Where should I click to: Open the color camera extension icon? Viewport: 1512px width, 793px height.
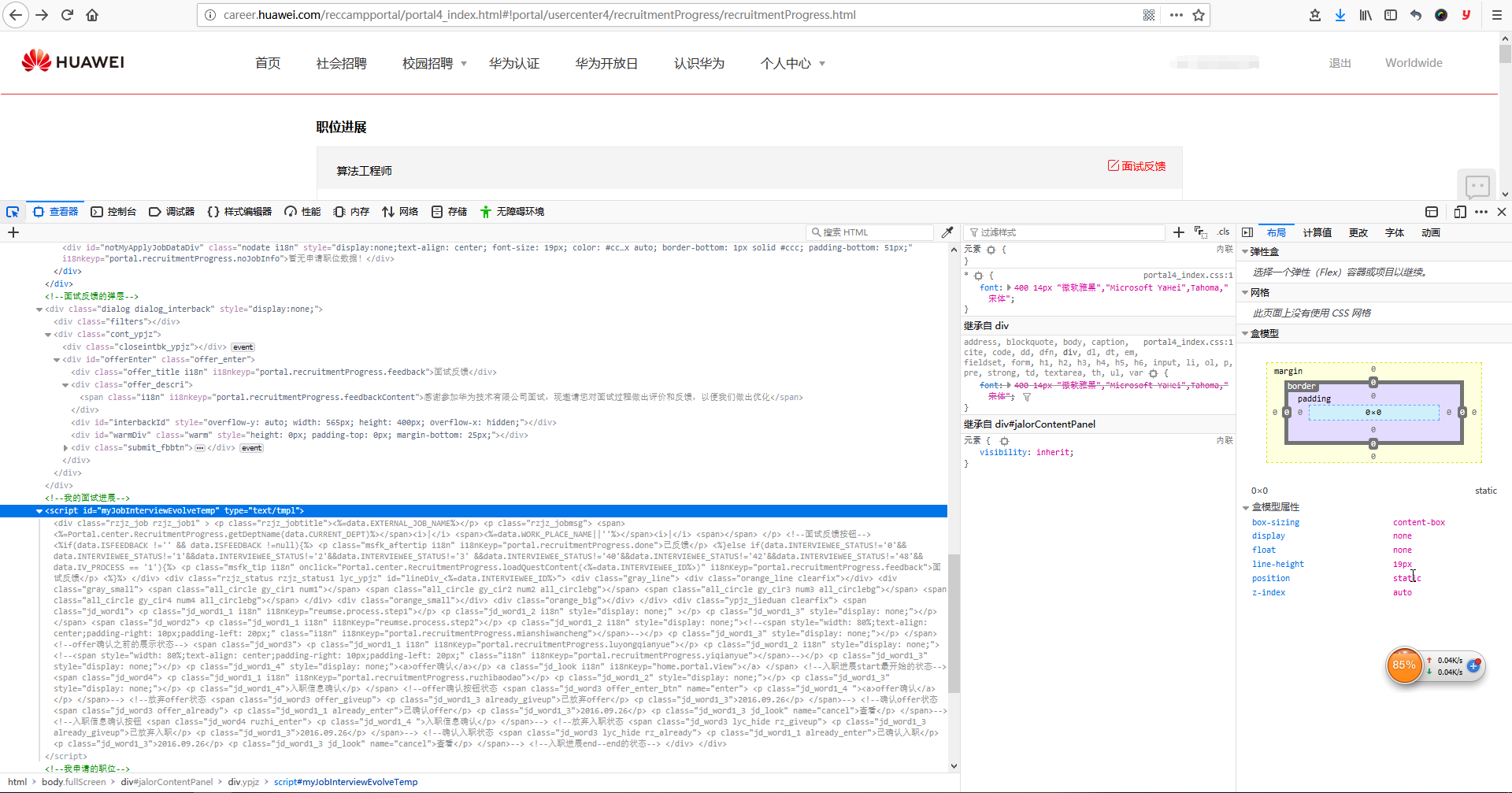point(1441,15)
